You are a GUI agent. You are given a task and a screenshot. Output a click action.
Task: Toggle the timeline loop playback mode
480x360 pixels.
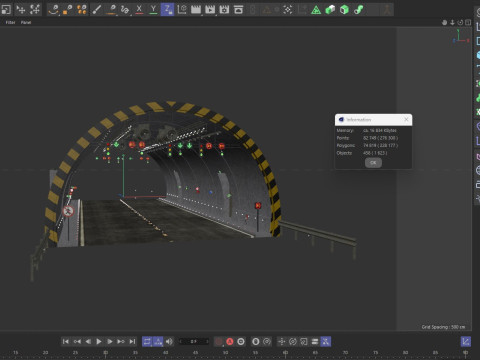(x=147, y=341)
